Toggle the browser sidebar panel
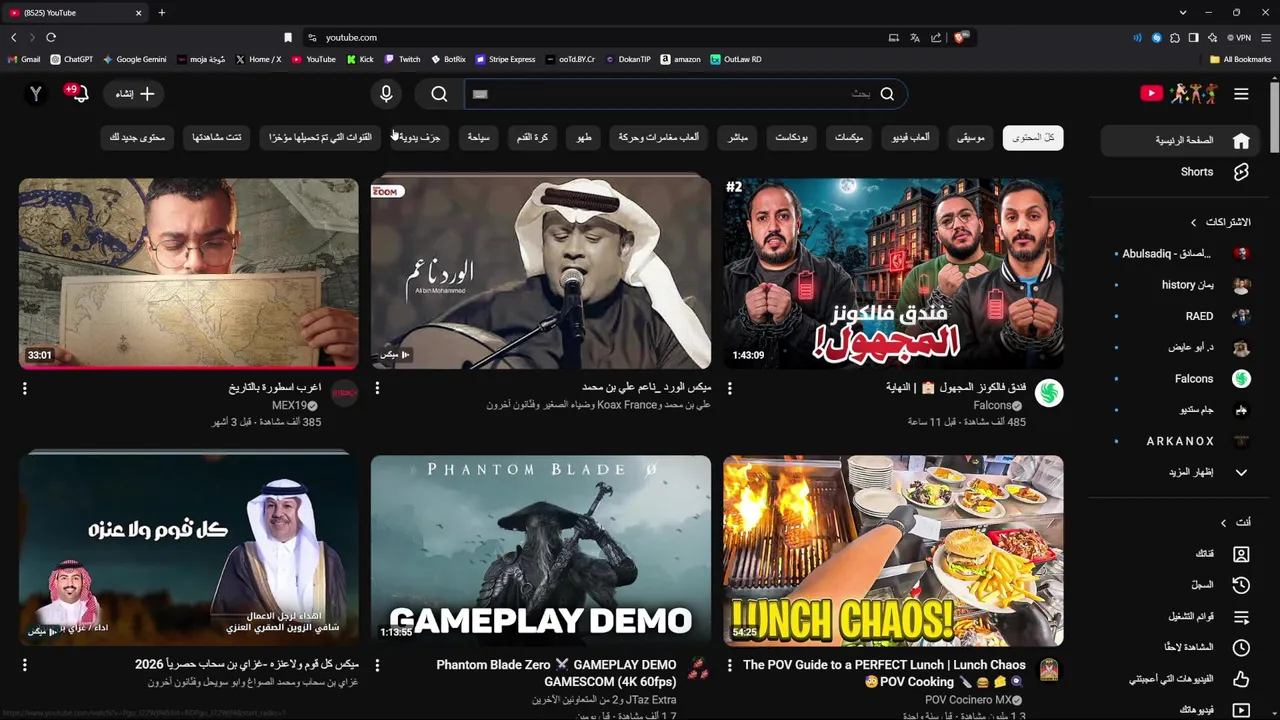This screenshot has height=720, width=1280. pos(1193,38)
